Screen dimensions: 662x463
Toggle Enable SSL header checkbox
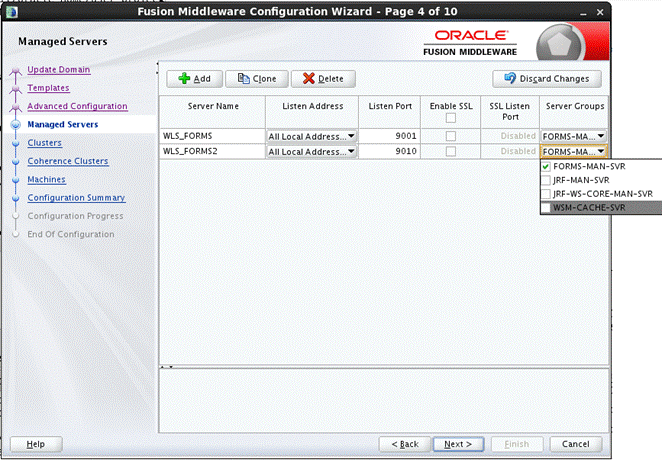pos(451,118)
